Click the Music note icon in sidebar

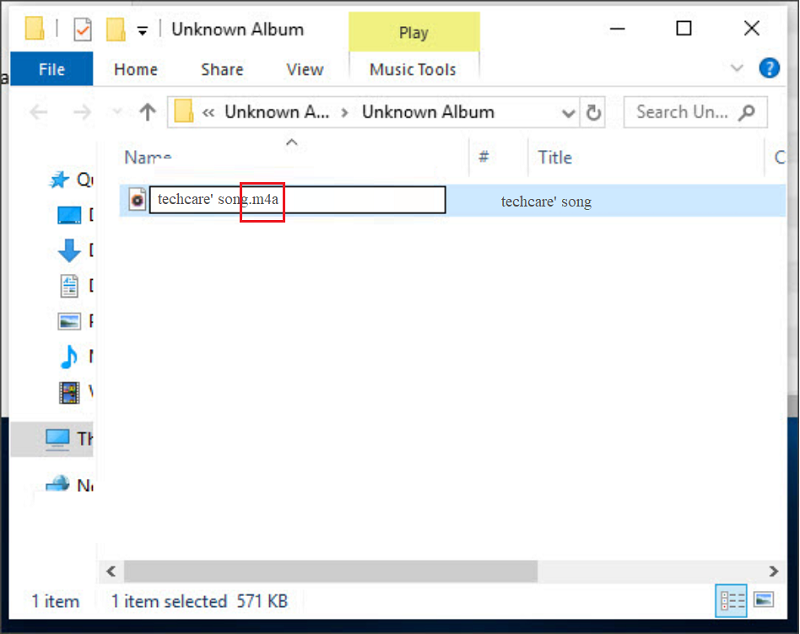point(69,355)
